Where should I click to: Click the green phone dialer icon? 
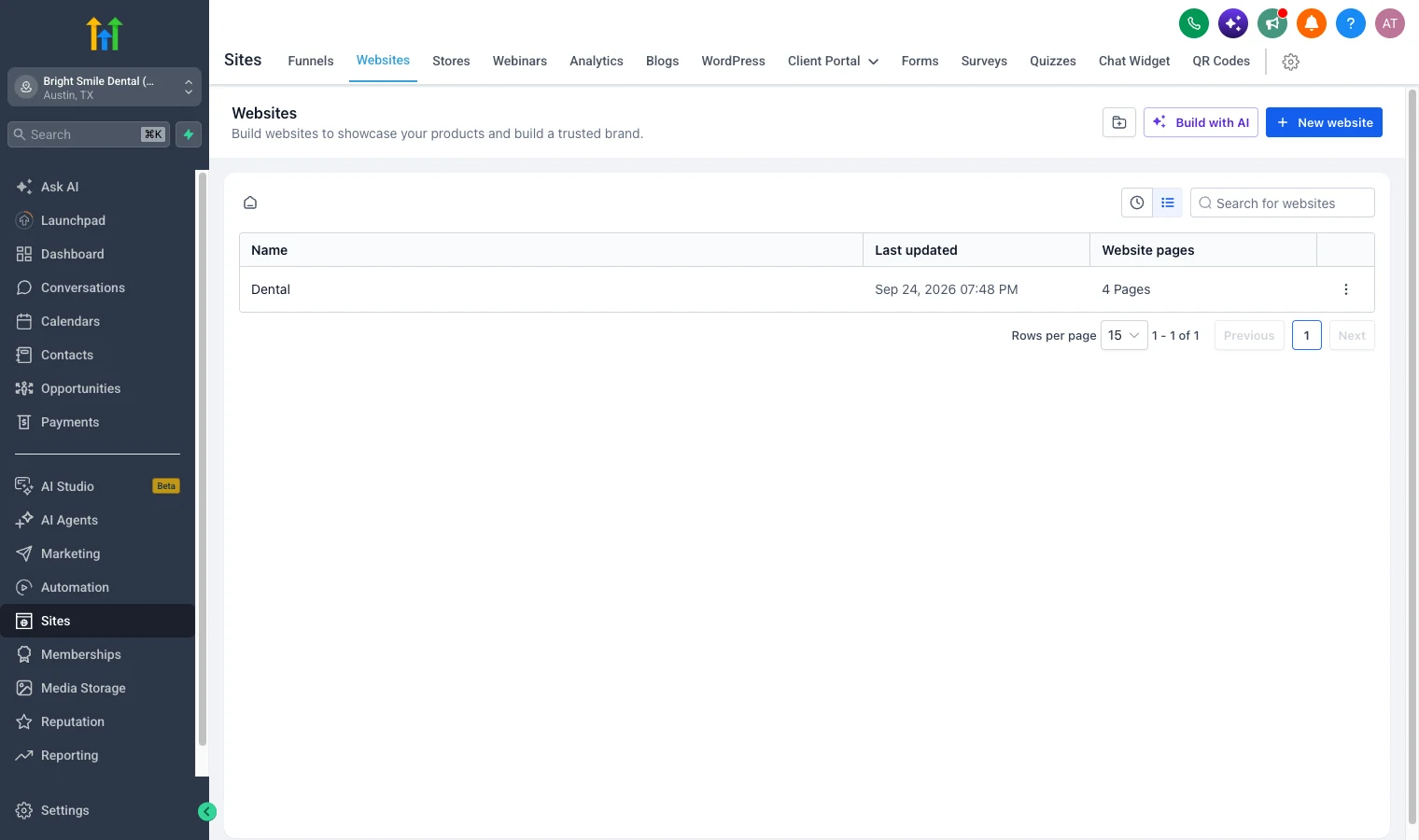point(1194,23)
